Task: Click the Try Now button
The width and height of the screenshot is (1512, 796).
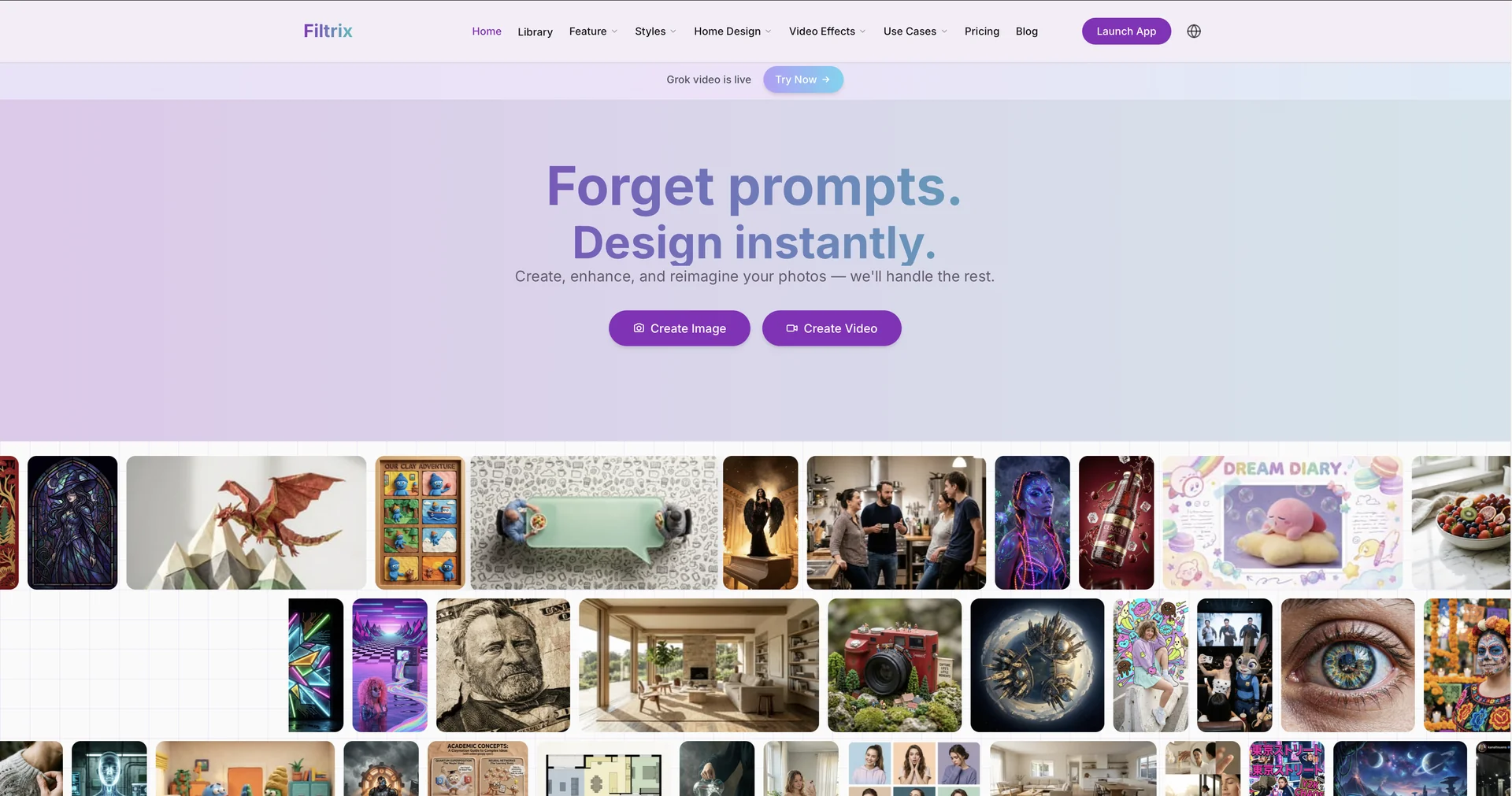Action: [x=802, y=80]
